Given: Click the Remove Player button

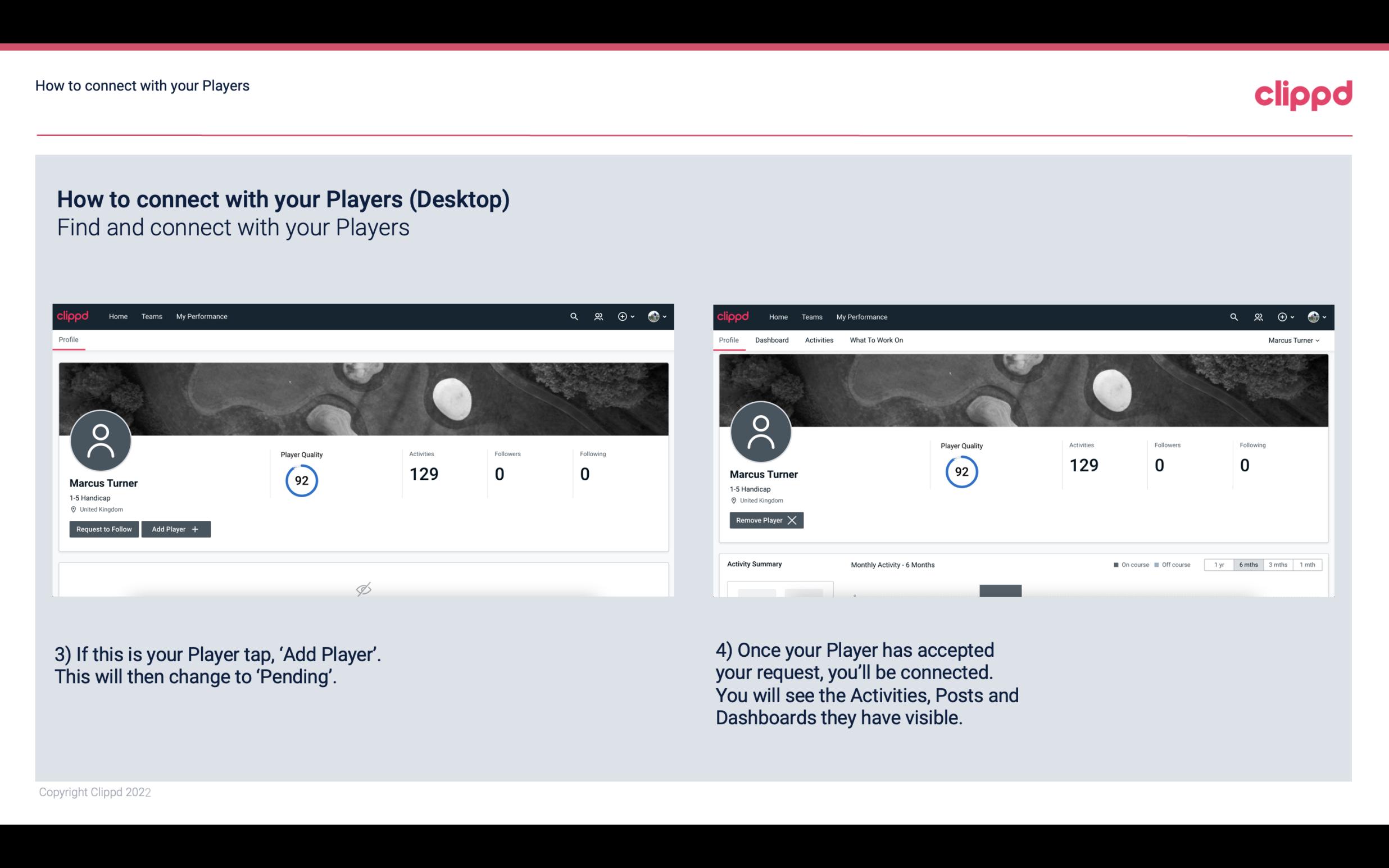Looking at the screenshot, I should tap(765, 520).
